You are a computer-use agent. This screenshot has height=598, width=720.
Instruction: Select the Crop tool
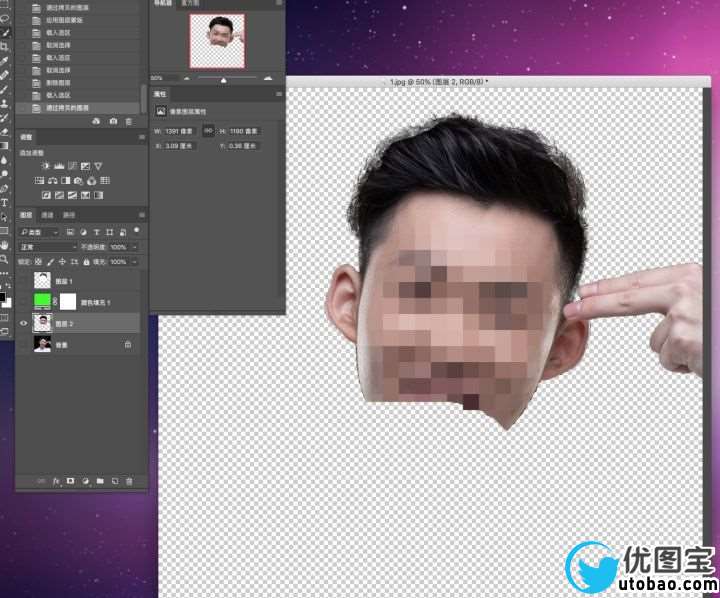tap(5, 46)
